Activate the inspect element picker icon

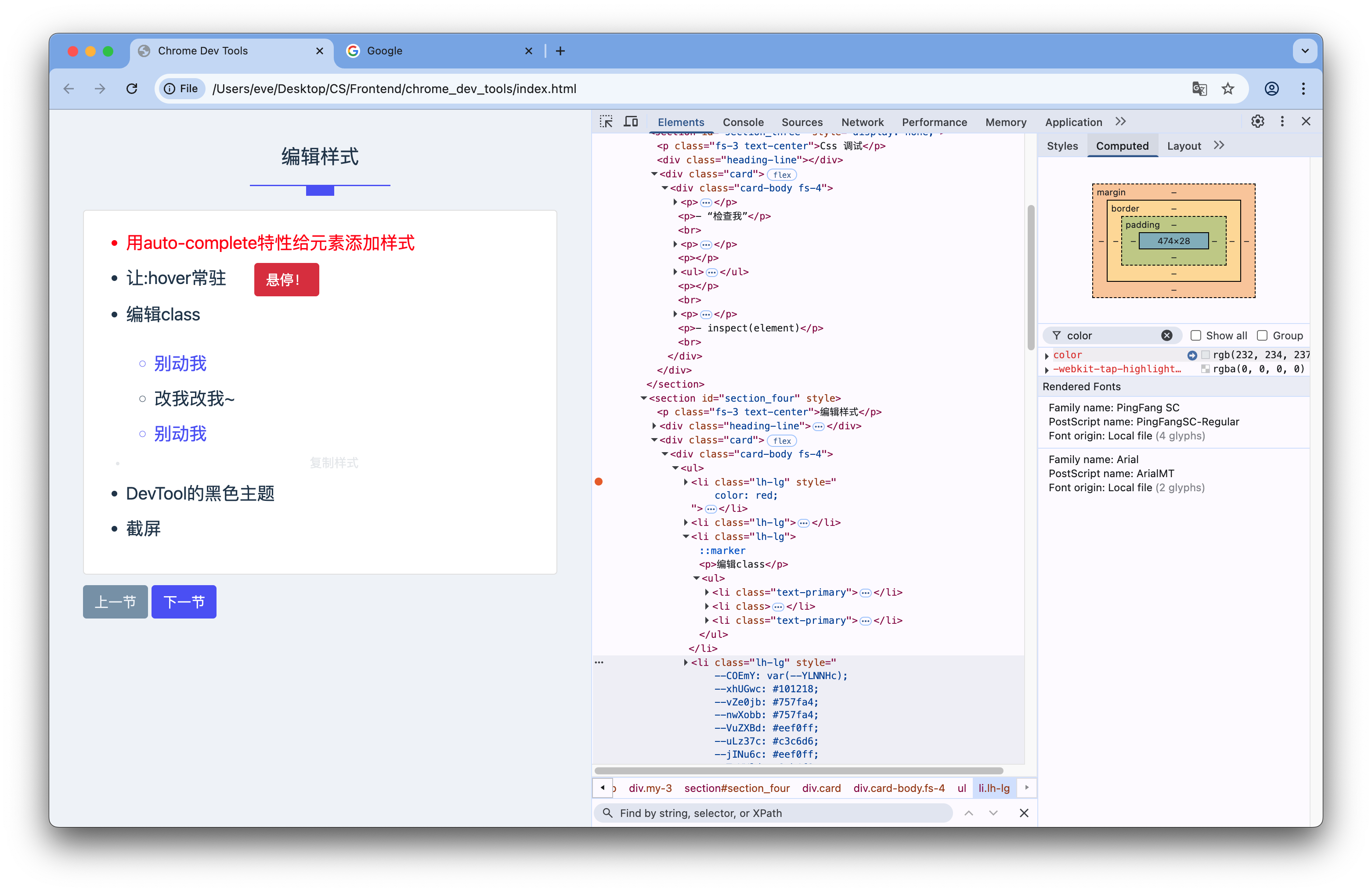pyautogui.click(x=606, y=122)
